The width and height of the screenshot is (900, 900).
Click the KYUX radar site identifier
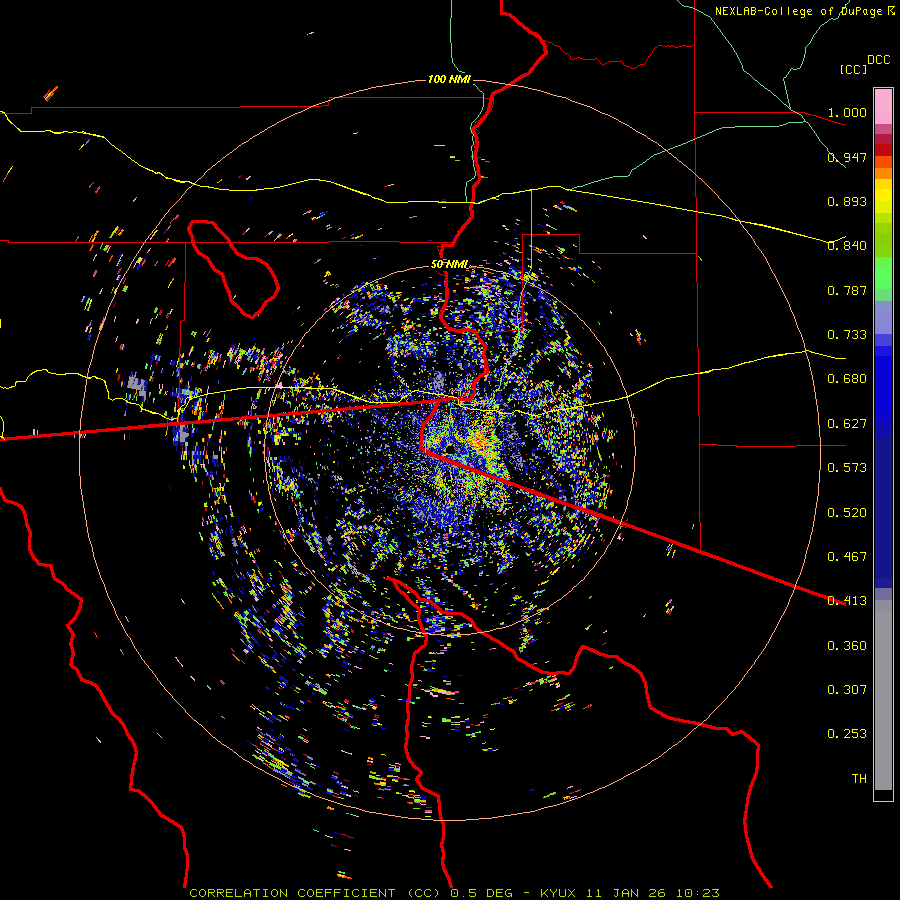pos(559,893)
